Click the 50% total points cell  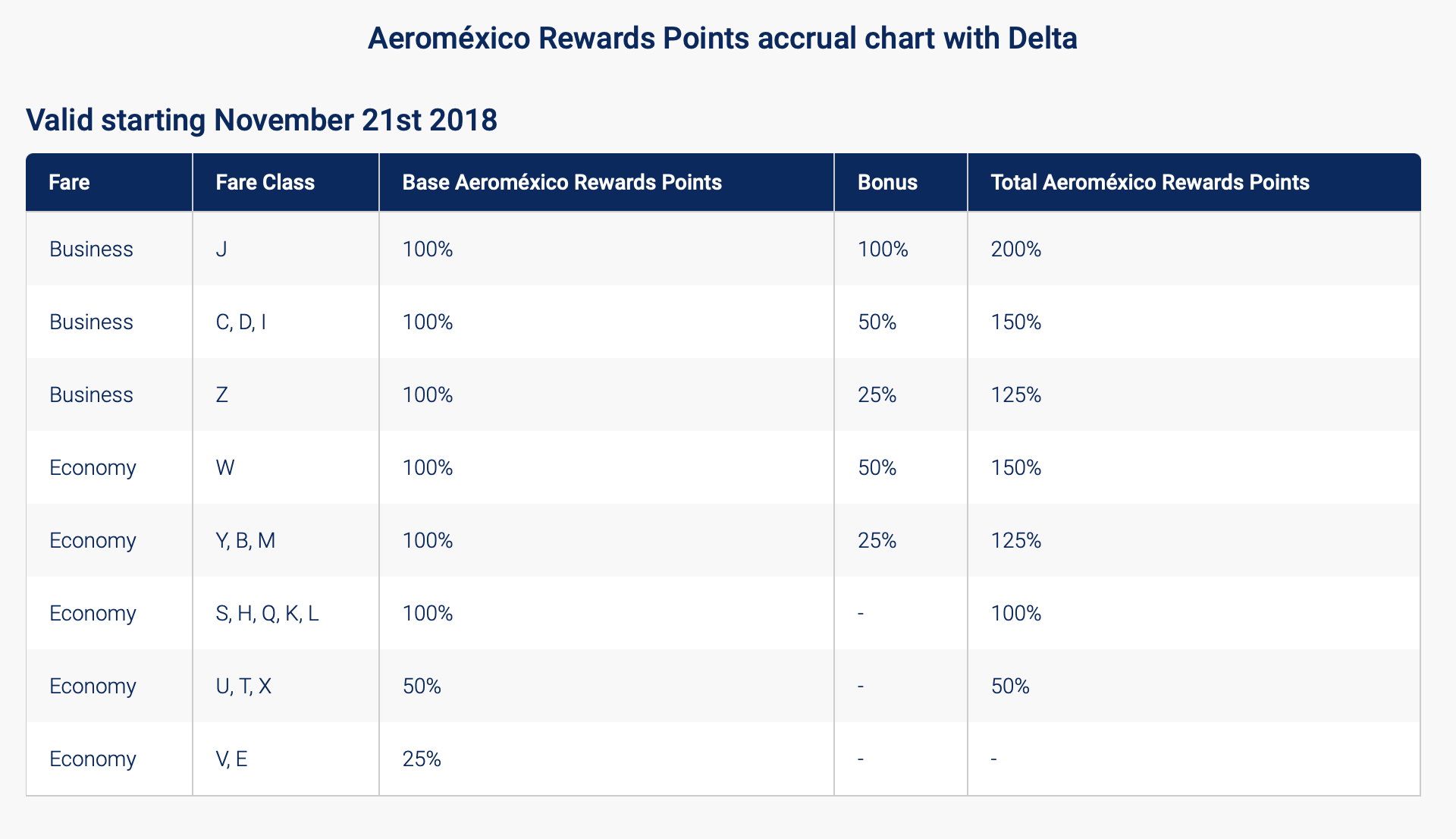coord(1010,686)
